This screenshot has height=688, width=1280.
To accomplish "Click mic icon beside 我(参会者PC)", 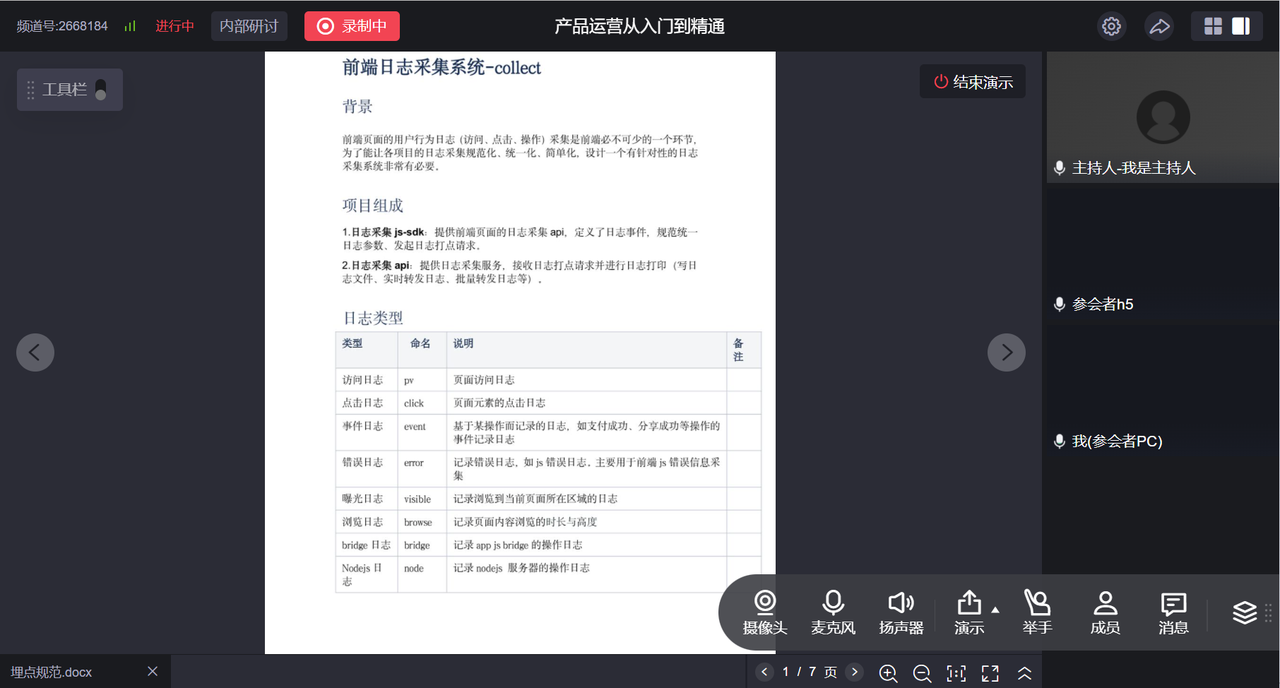I will coord(1060,441).
